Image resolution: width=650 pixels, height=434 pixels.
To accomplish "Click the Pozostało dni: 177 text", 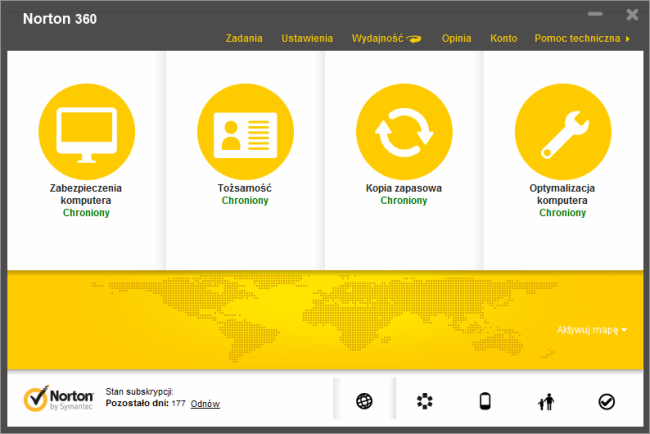I will coord(146,403).
